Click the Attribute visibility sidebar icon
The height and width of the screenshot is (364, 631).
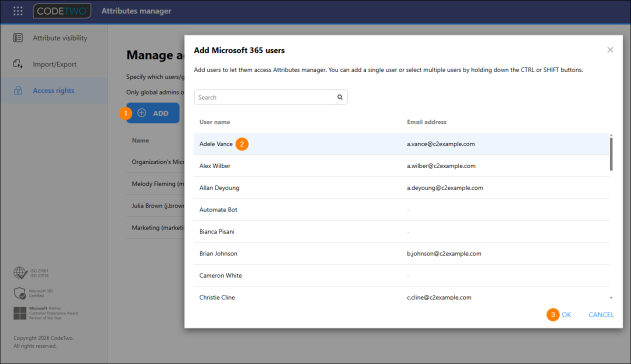click(x=18, y=38)
